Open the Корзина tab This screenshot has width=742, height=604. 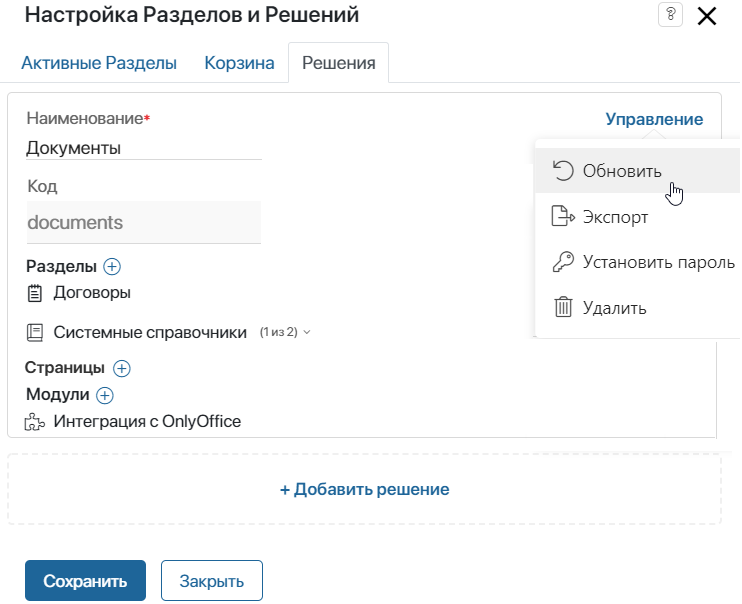[239, 63]
